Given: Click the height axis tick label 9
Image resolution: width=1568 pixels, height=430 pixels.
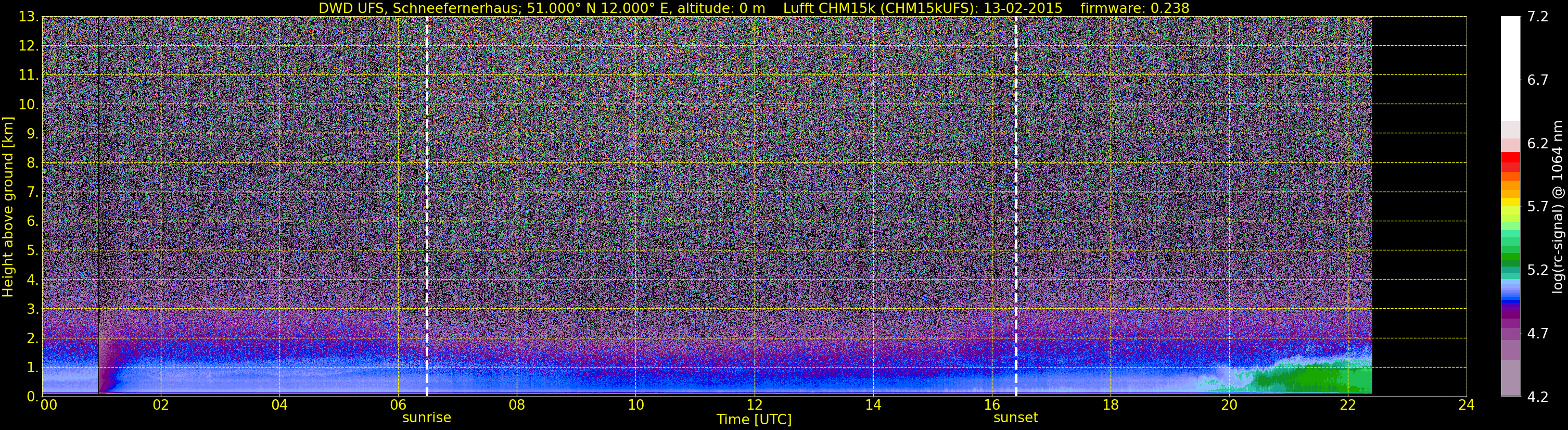Looking at the screenshot, I should (x=31, y=134).
